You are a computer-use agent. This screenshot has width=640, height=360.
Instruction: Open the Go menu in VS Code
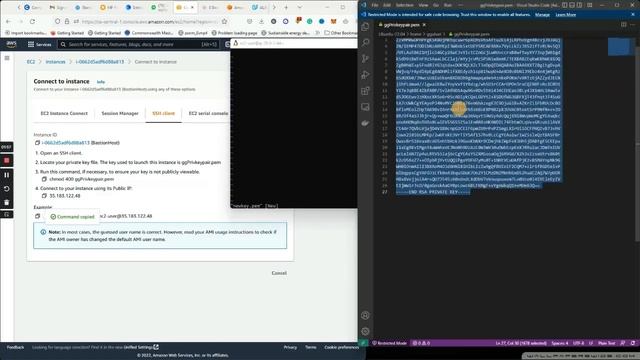pyautogui.click(x=436, y=5)
